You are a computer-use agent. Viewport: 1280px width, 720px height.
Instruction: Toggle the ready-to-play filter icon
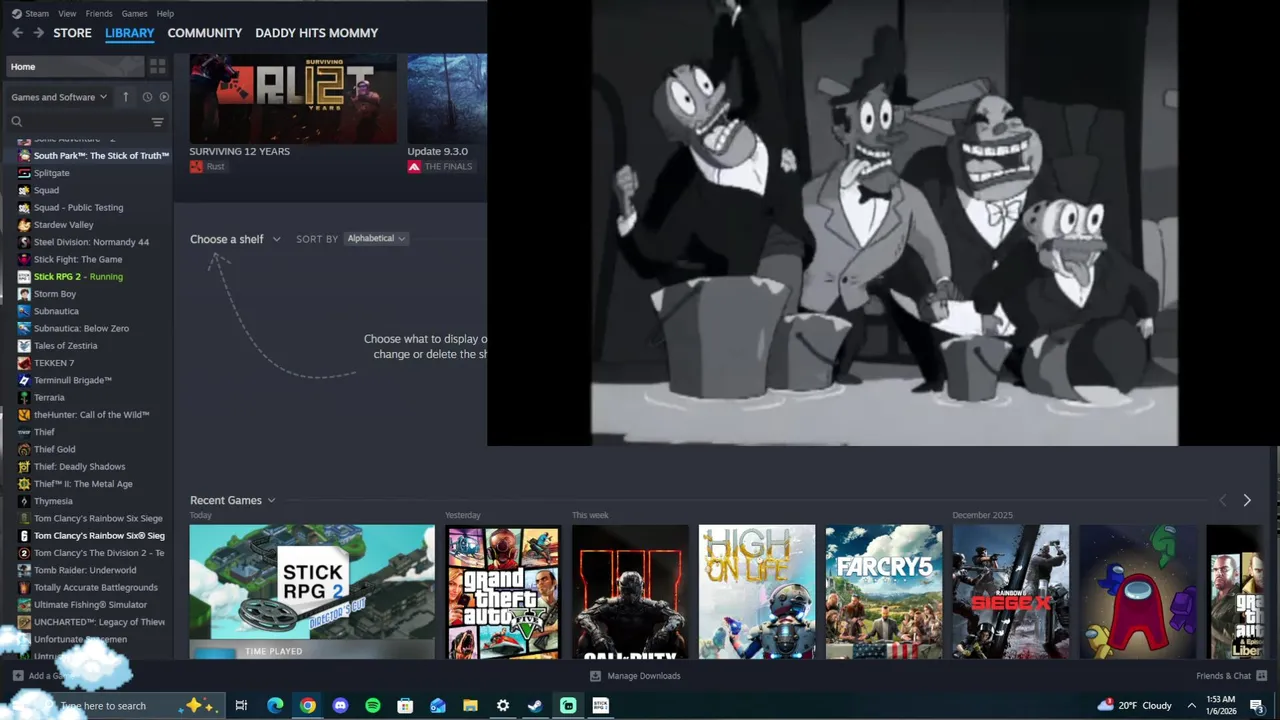[164, 97]
